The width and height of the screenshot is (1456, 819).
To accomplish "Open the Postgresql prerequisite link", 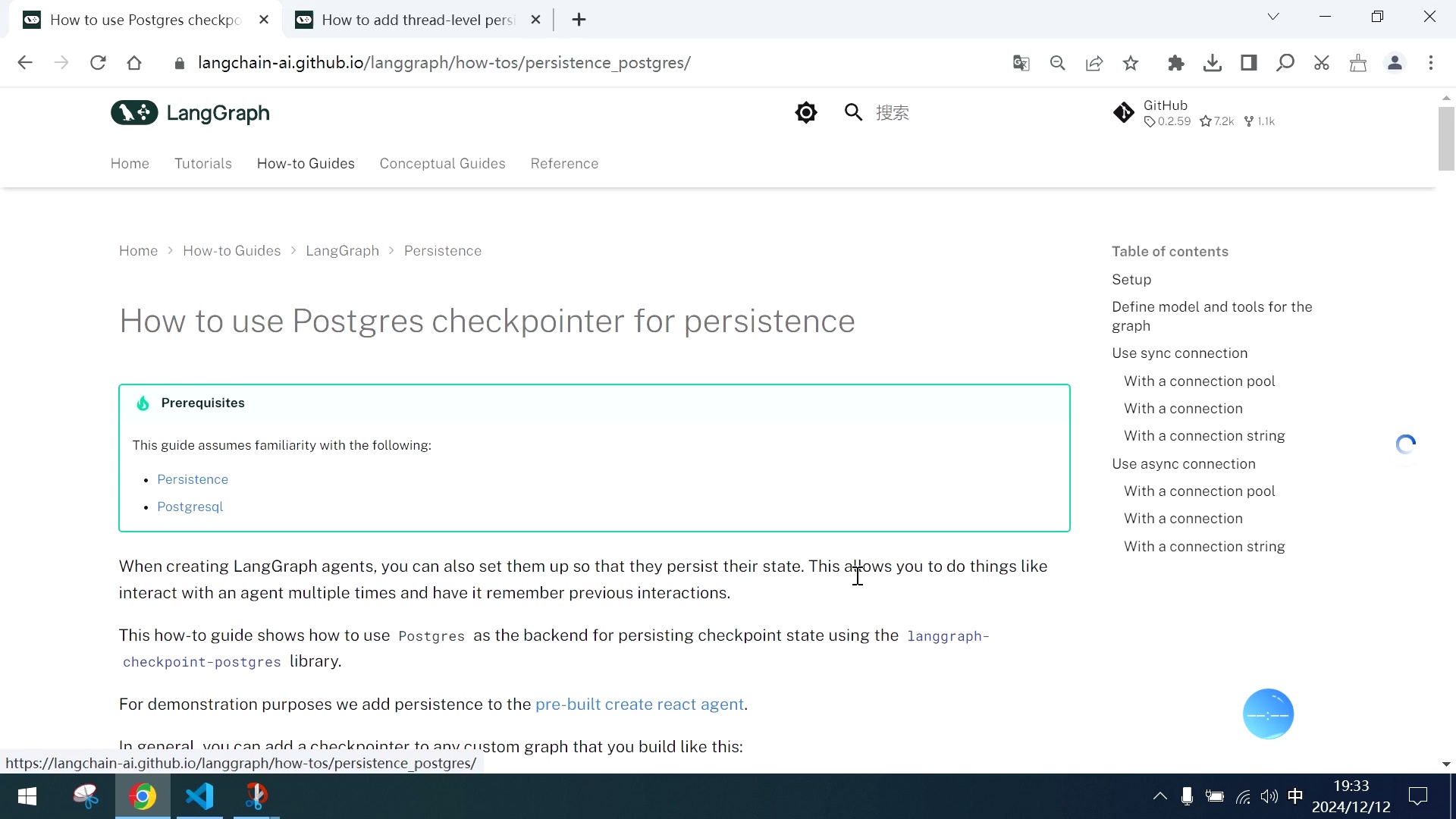I will point(190,507).
